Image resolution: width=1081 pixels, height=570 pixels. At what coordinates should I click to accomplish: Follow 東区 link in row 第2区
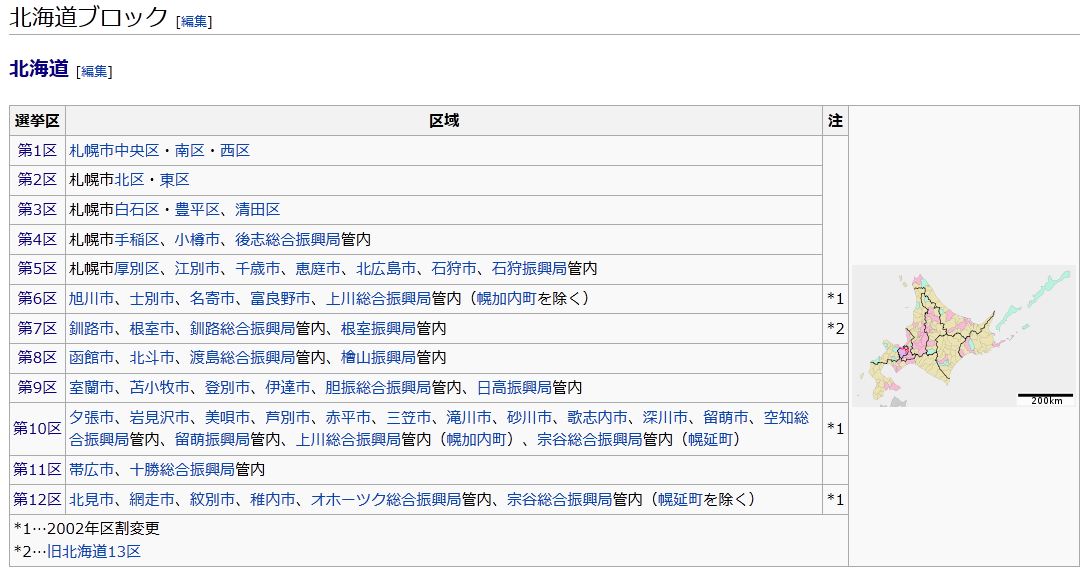tap(174, 179)
